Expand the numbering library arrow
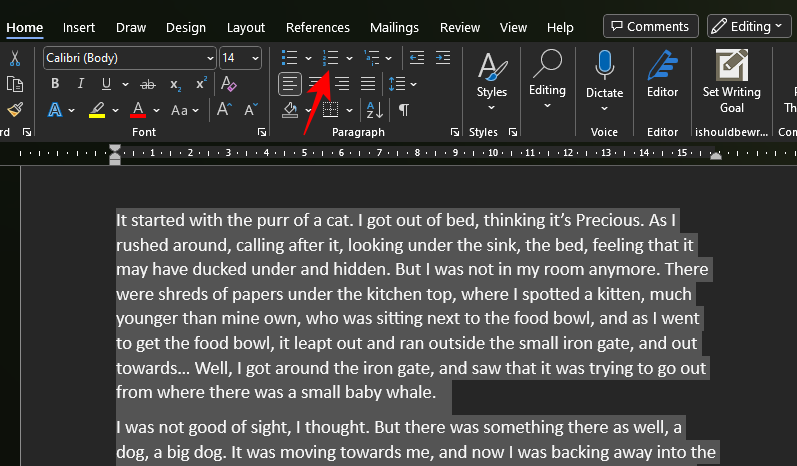The width and height of the screenshot is (797, 466). [349, 58]
